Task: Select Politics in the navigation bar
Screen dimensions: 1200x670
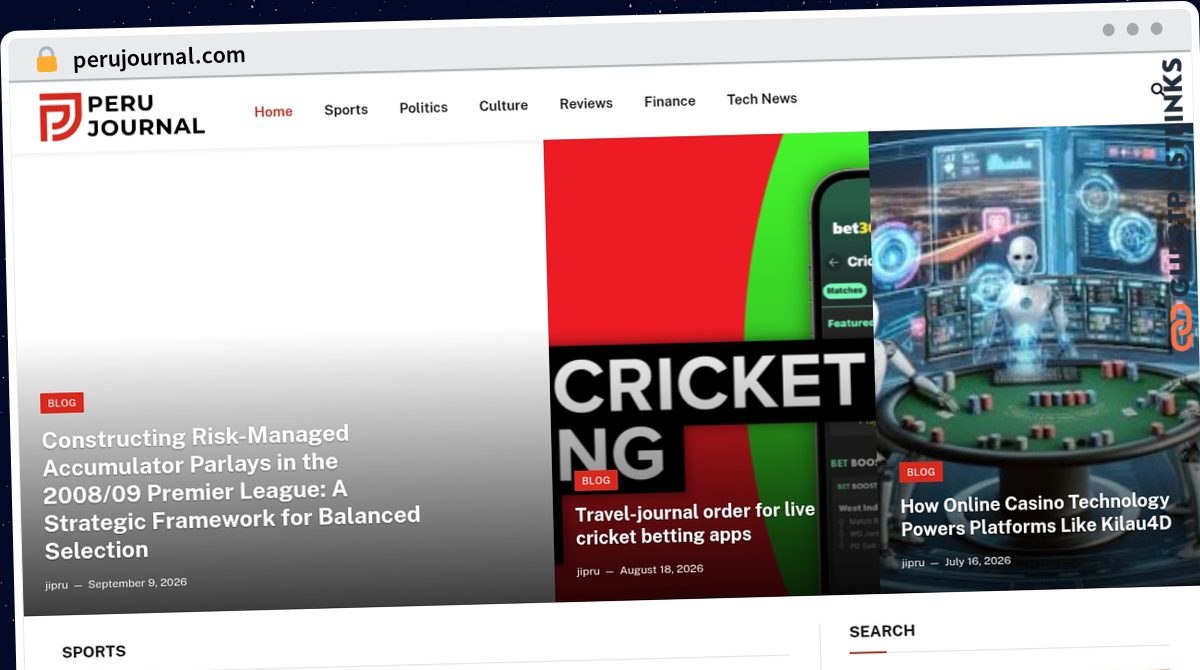Action: click(x=423, y=107)
